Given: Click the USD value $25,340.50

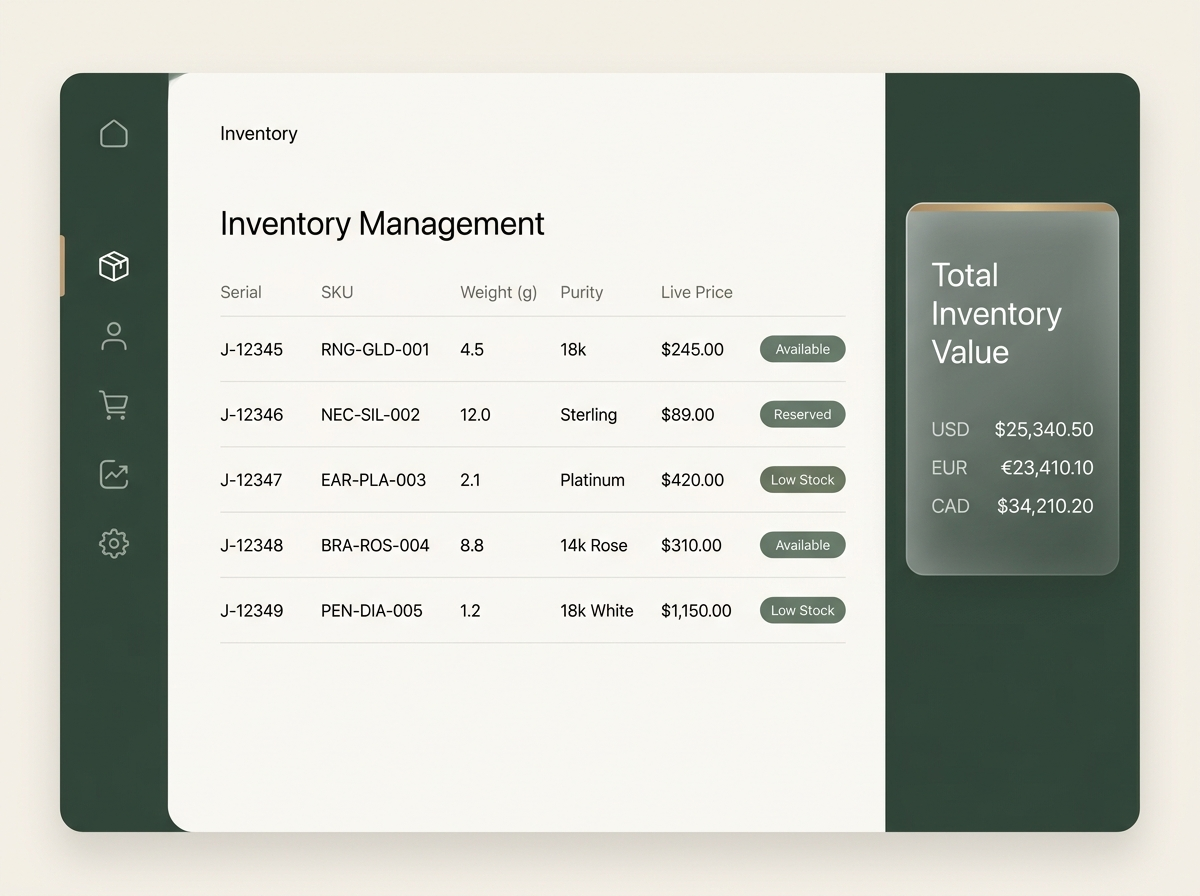Looking at the screenshot, I should pos(1044,430).
